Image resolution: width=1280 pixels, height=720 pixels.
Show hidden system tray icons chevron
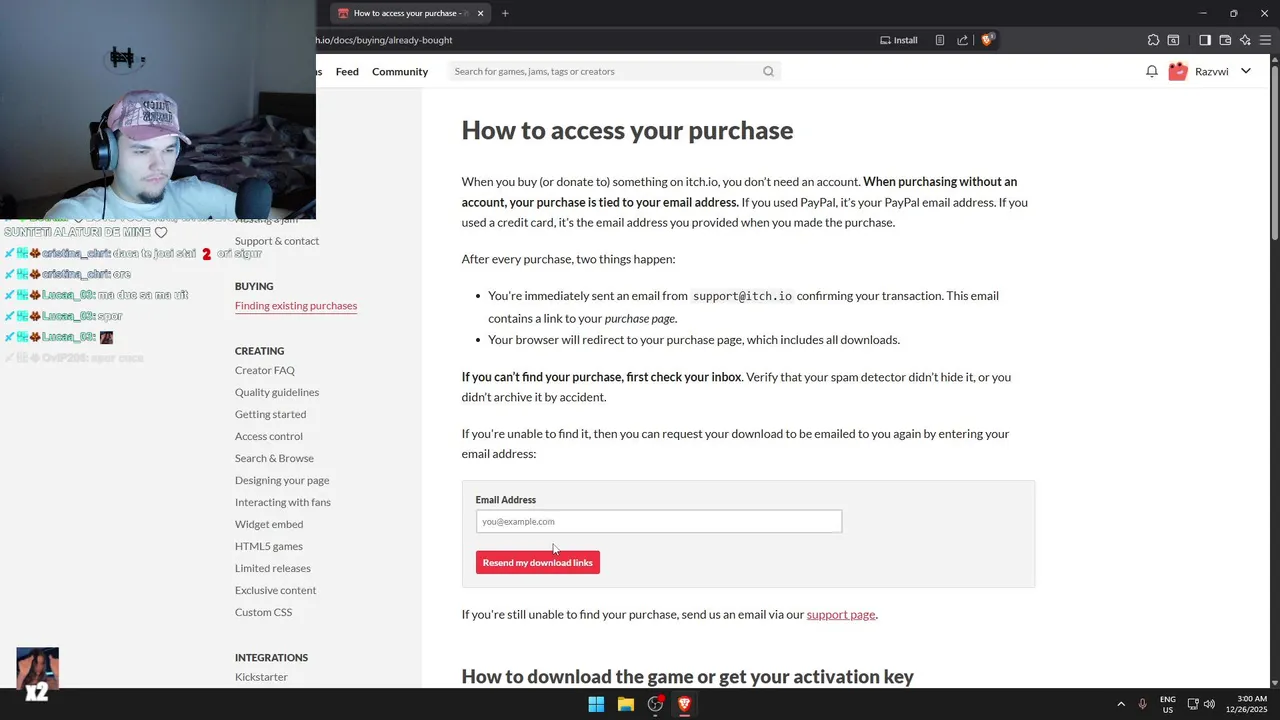coord(1121,704)
